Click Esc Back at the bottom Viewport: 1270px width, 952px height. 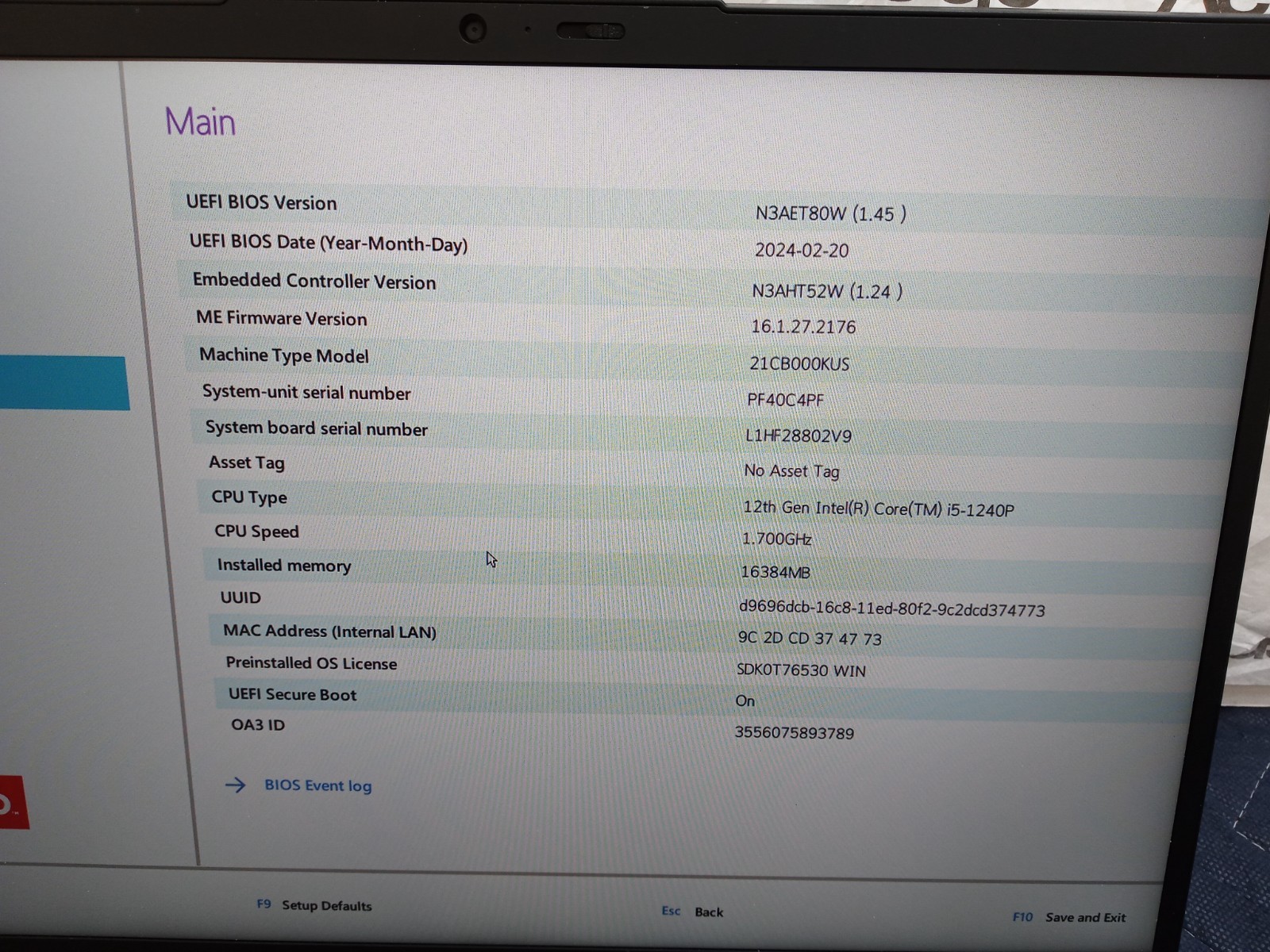692,912
